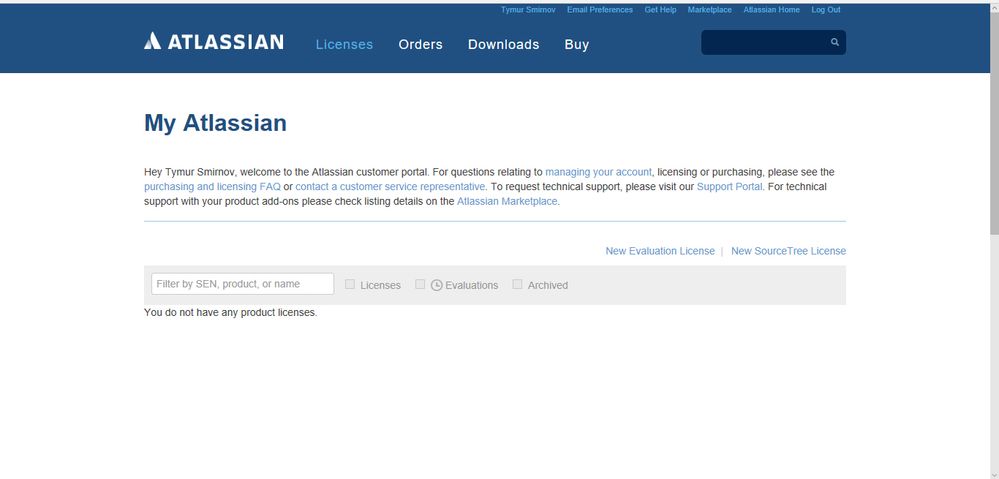Create a New Evaluation License
The width and height of the screenshot is (999, 479).
coord(660,251)
